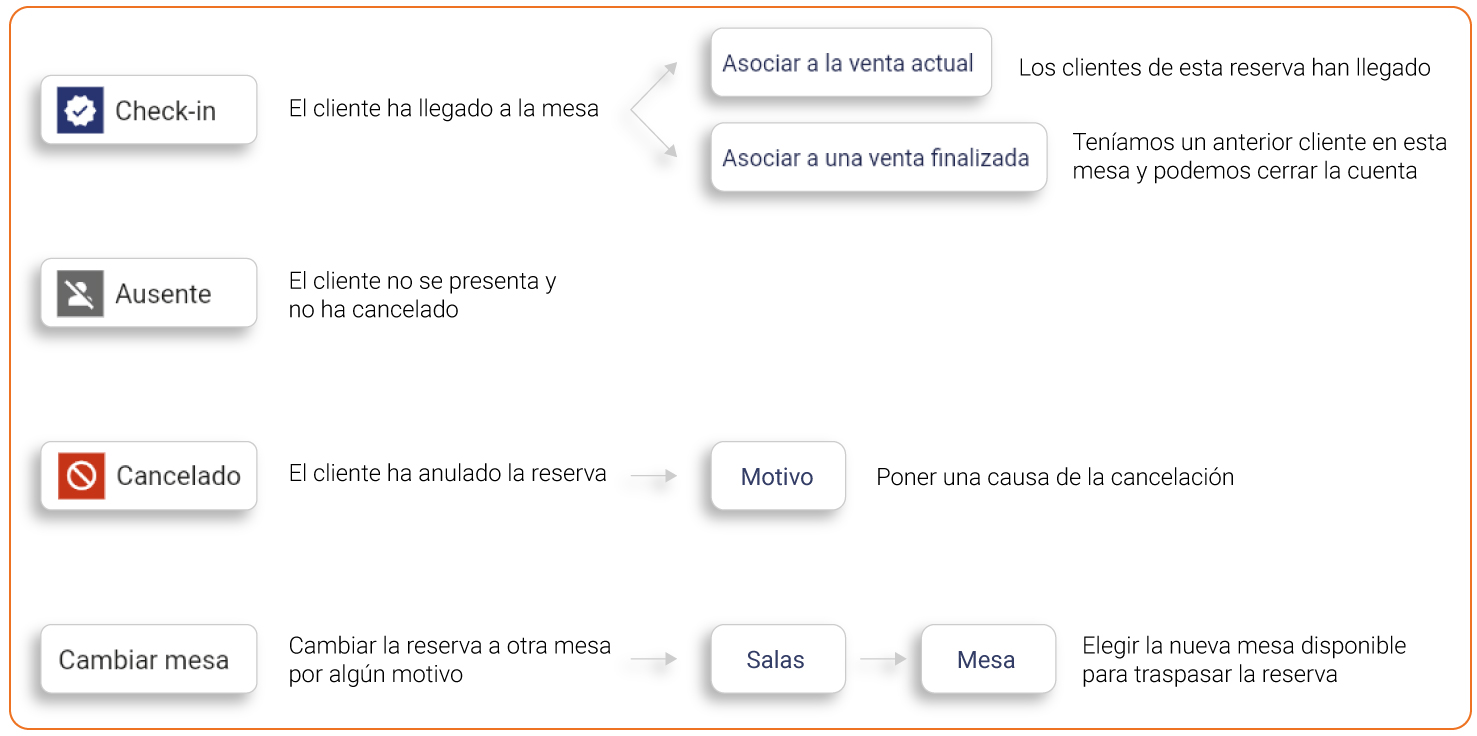The height and width of the screenshot is (736, 1477).
Task: Click the arrow between Salas and Mesa
Action: (x=883, y=659)
